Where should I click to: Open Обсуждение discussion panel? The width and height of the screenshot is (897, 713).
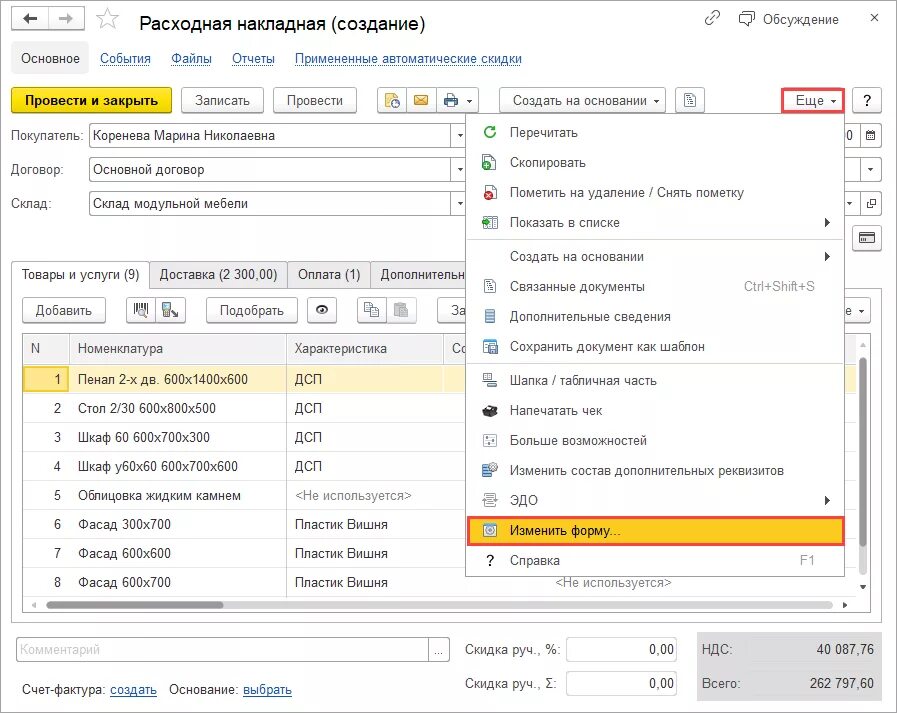[x=789, y=19]
